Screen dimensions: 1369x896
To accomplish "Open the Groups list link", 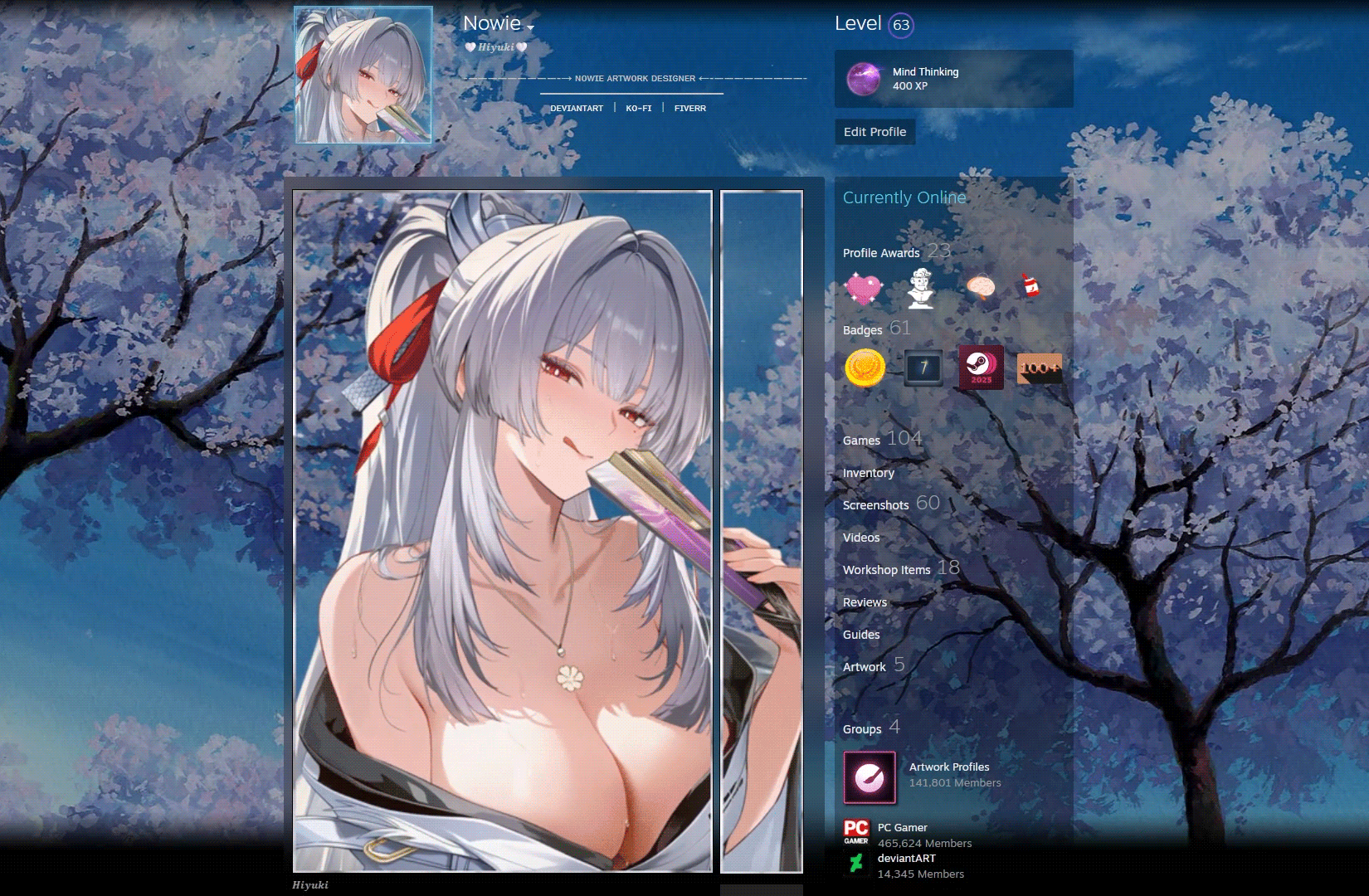I will [x=862, y=729].
